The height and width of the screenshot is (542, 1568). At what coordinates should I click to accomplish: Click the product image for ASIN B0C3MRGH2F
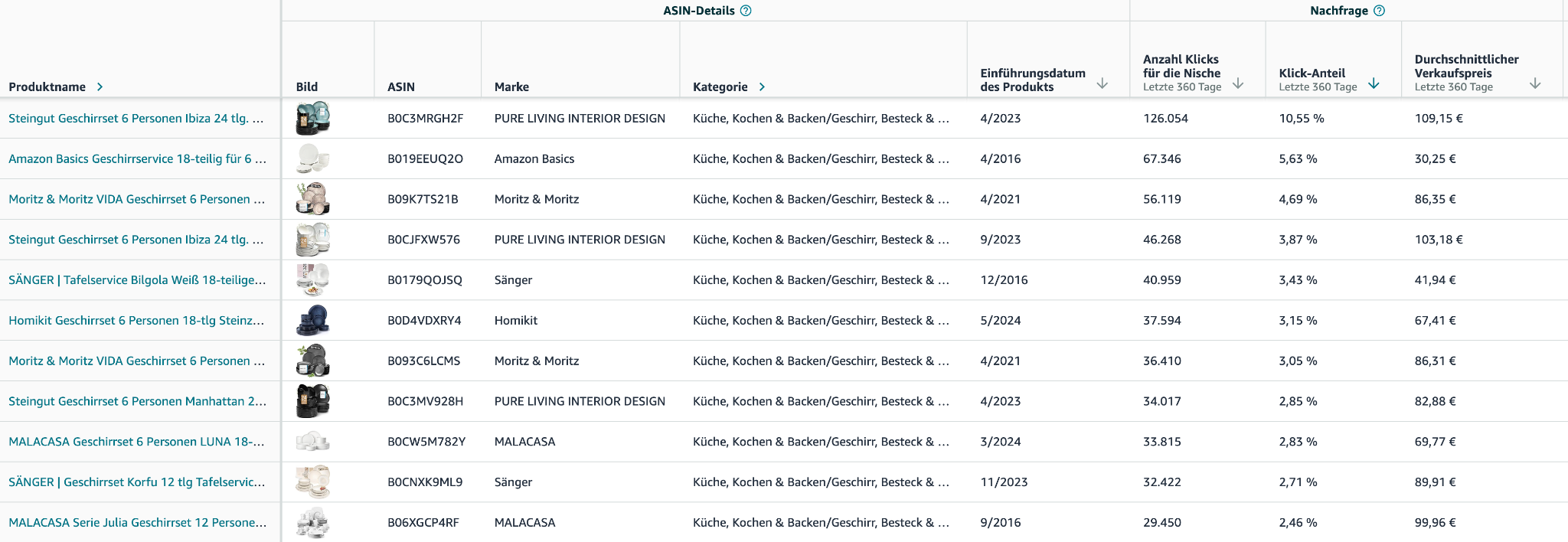[x=312, y=118]
